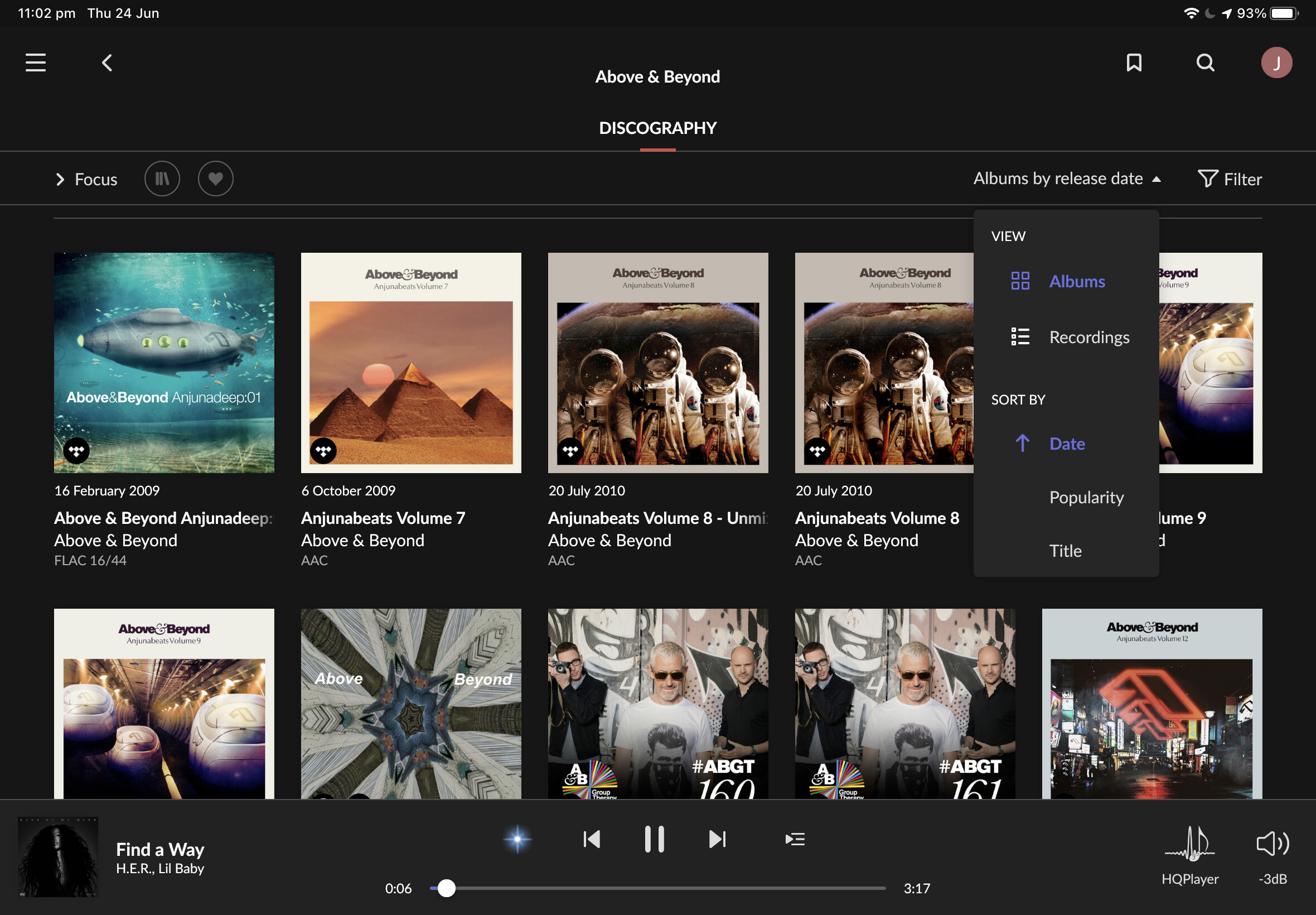The height and width of the screenshot is (915, 1316).
Task: Click artist Above & Beyond under Volume 7
Action: tap(362, 541)
